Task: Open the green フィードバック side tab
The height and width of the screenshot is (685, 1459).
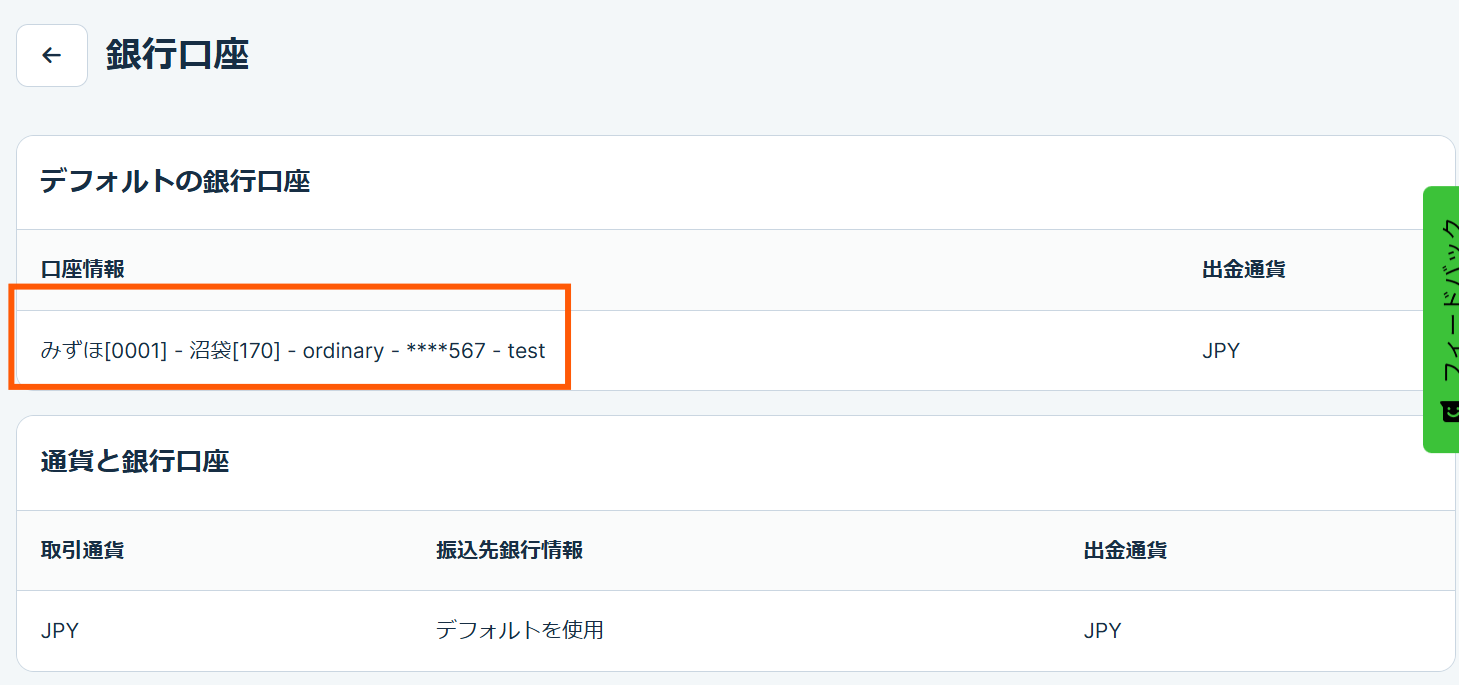Action: 1441,300
